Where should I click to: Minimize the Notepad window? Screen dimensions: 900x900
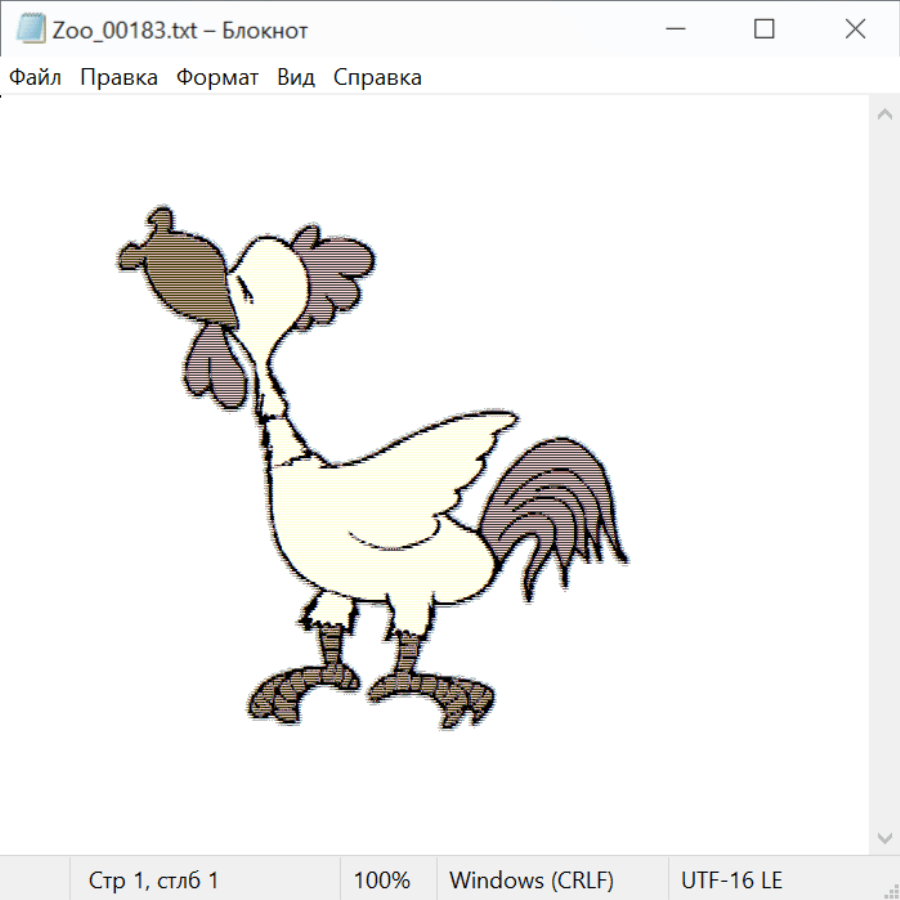tap(673, 30)
